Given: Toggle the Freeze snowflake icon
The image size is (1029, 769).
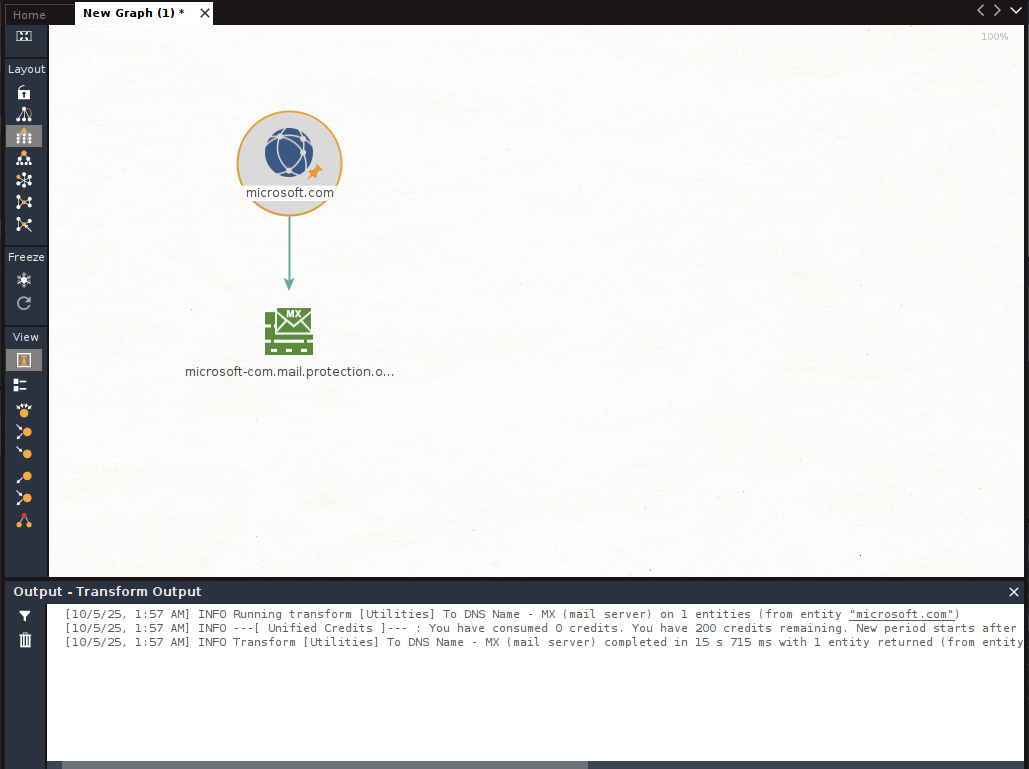Looking at the screenshot, I should click(x=24, y=280).
